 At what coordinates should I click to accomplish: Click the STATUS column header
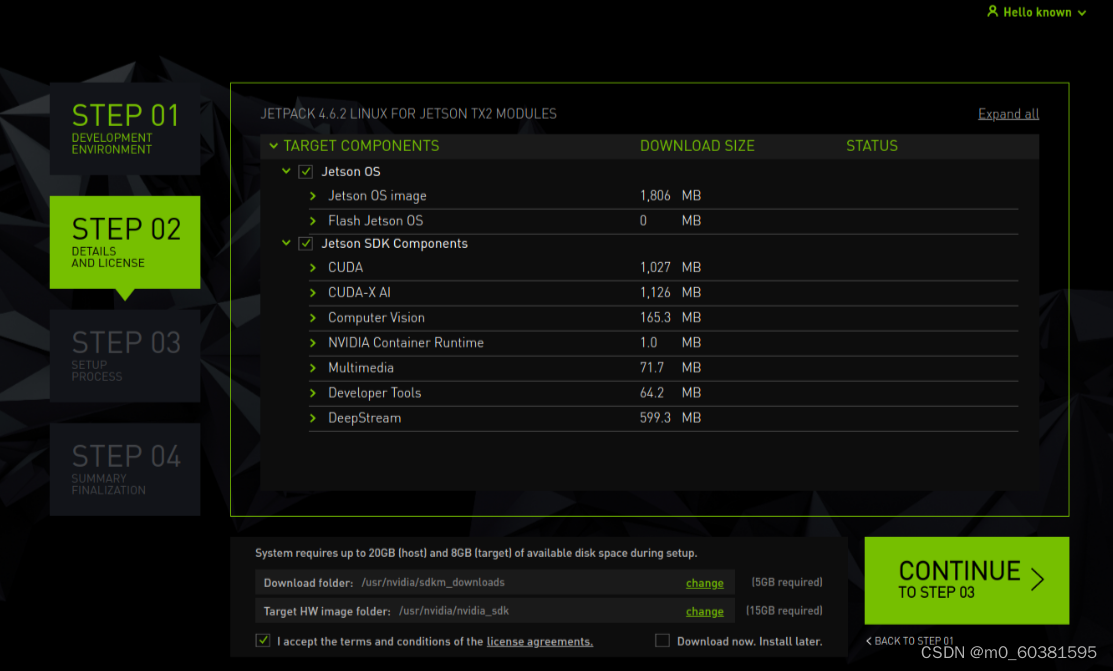click(x=872, y=146)
